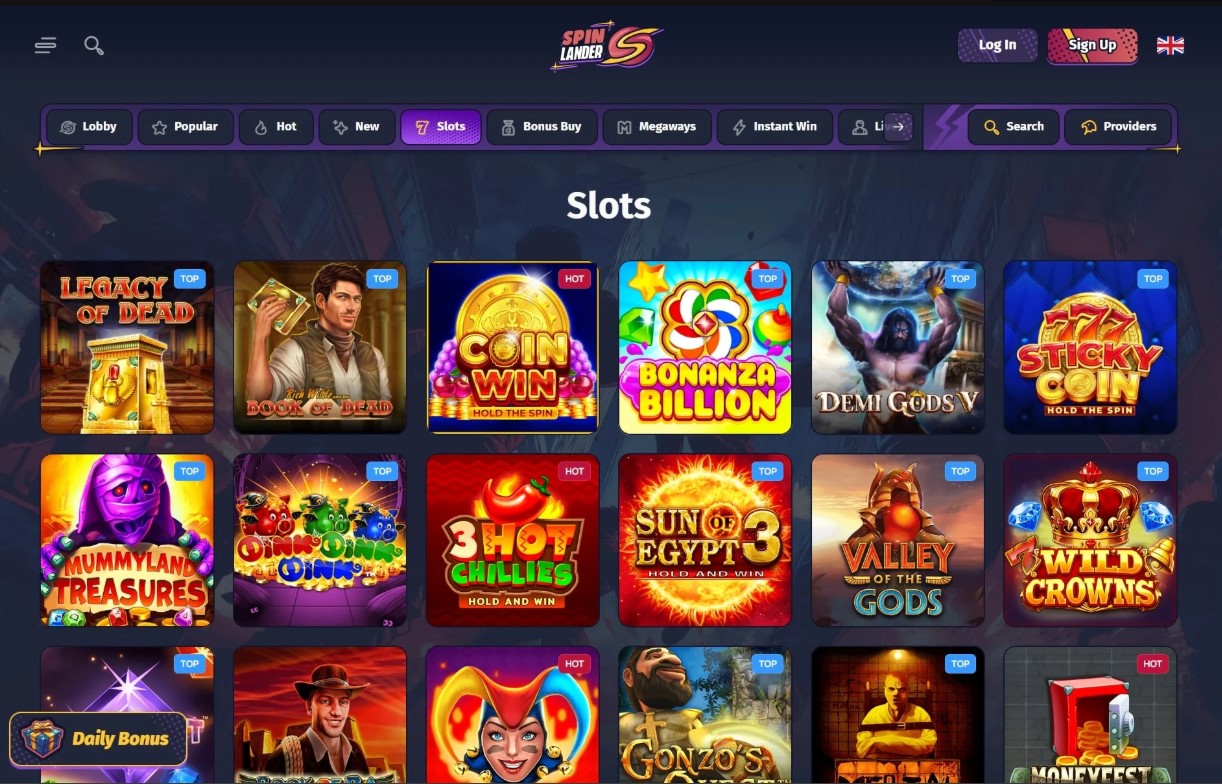This screenshot has height=784, width=1222.
Task: Open the Hot games category
Action: (x=275, y=127)
